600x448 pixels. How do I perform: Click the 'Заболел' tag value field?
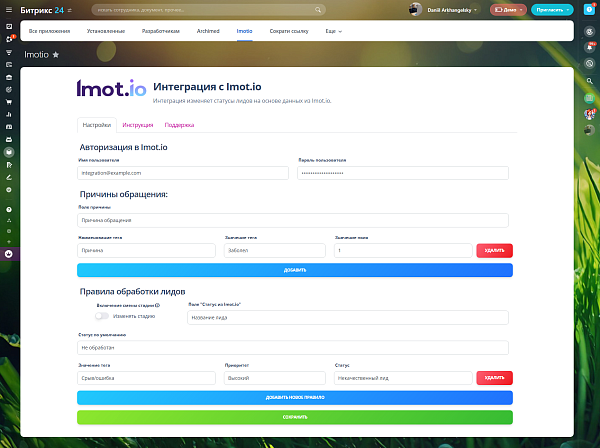[x=275, y=251]
